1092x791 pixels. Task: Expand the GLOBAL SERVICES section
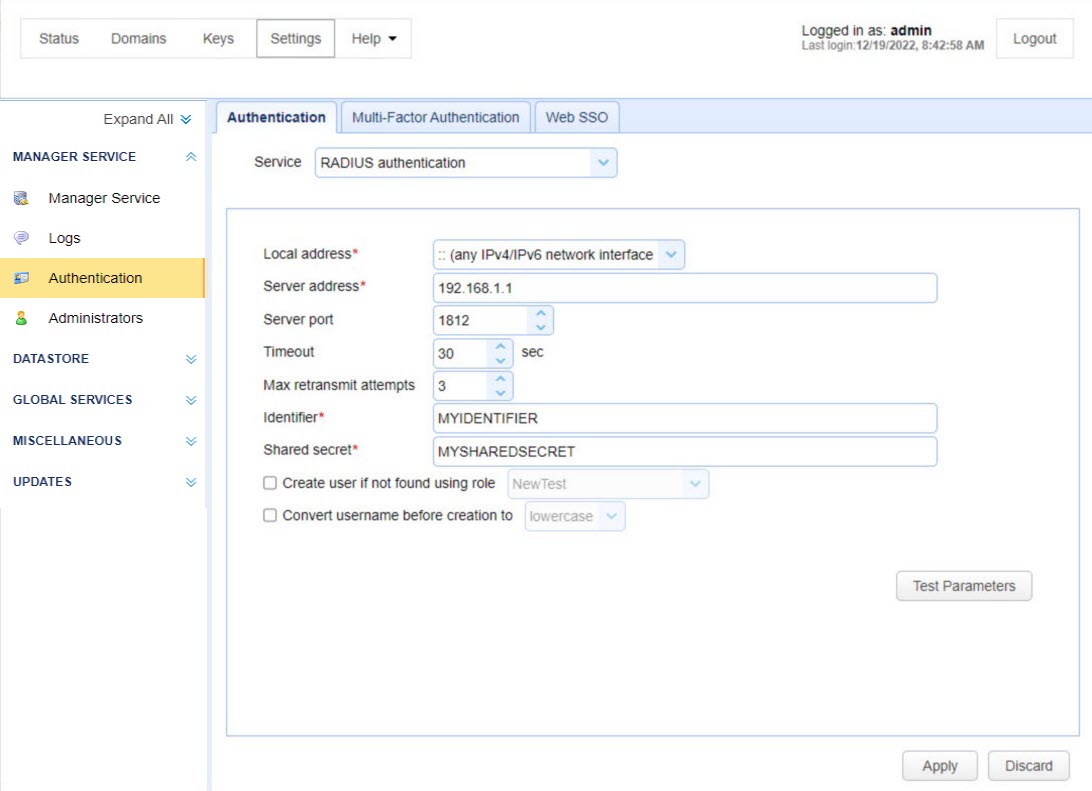pyautogui.click(x=191, y=400)
